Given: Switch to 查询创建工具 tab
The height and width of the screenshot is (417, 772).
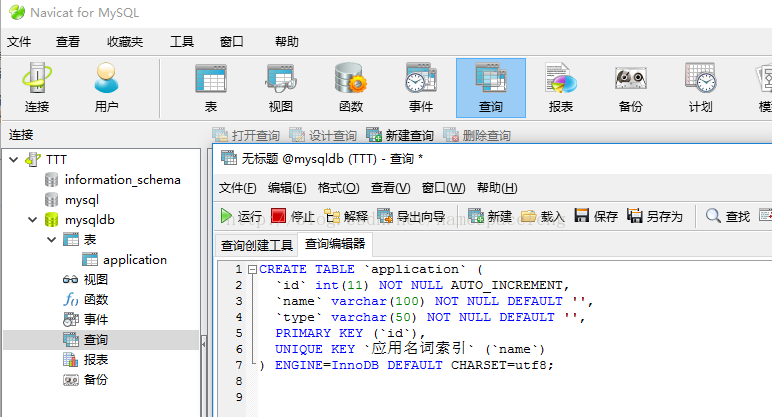Looking at the screenshot, I should (x=257, y=245).
